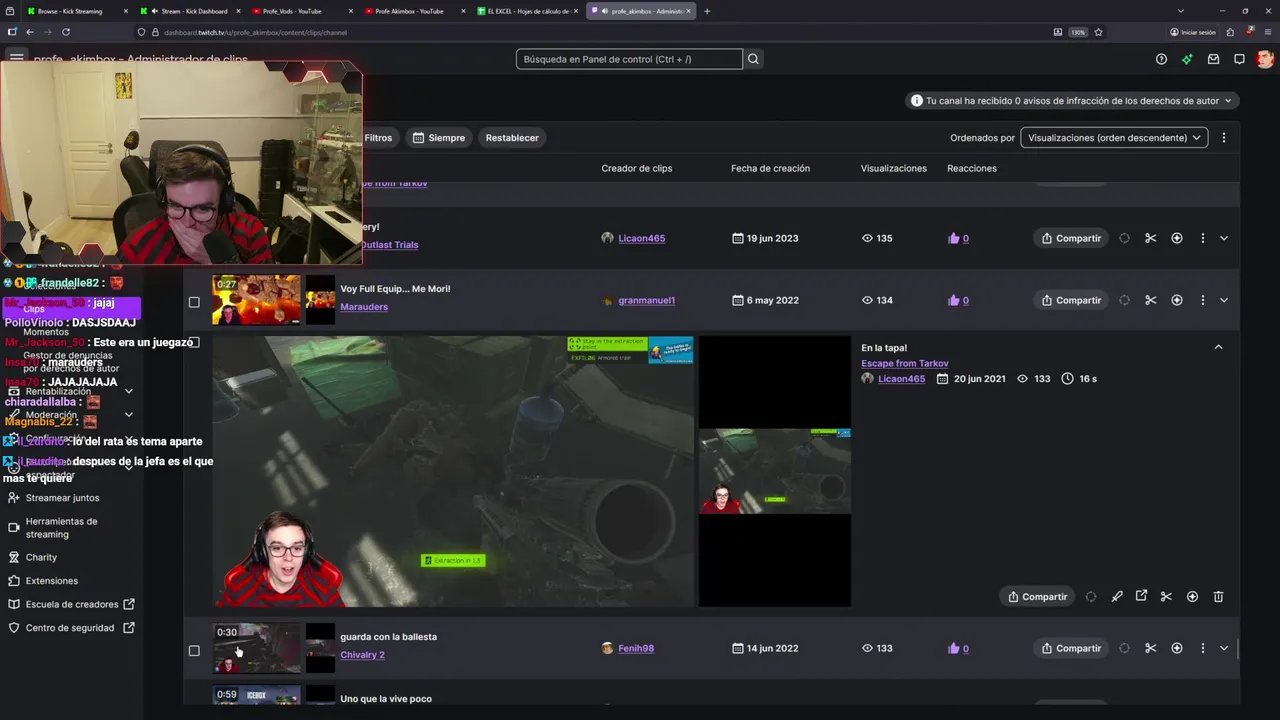Switch to the Stream - Kick Dashboard tab
1280x720 pixels.
[x=190, y=11]
